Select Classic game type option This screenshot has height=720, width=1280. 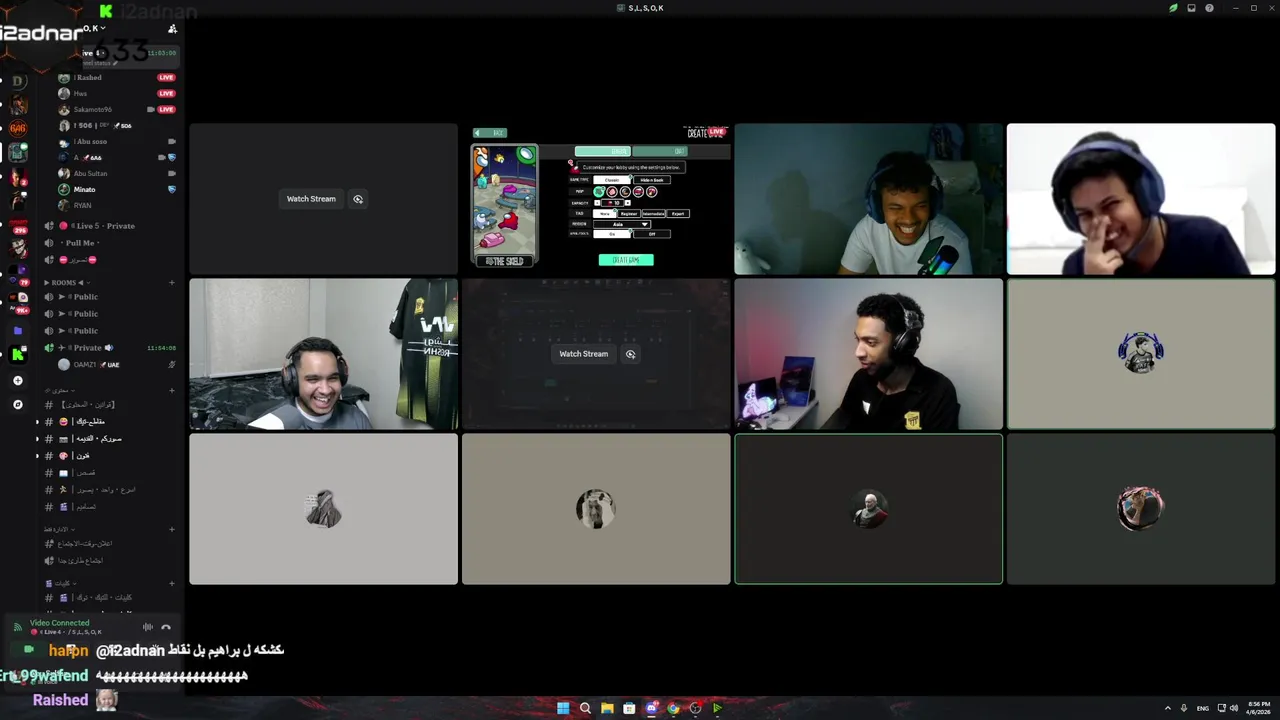click(x=612, y=180)
